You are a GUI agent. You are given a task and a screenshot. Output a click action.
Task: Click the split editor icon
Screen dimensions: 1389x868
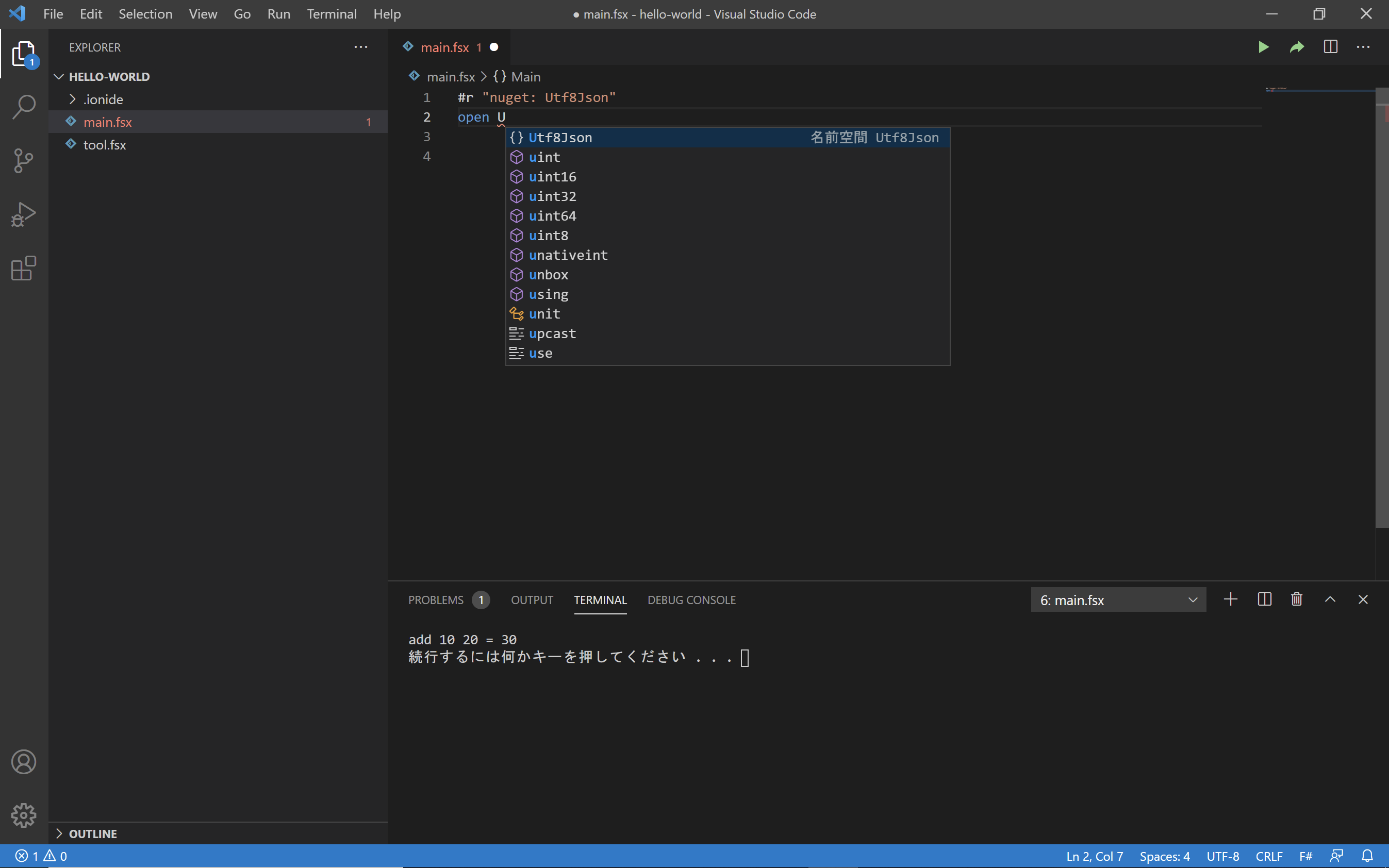click(x=1330, y=47)
